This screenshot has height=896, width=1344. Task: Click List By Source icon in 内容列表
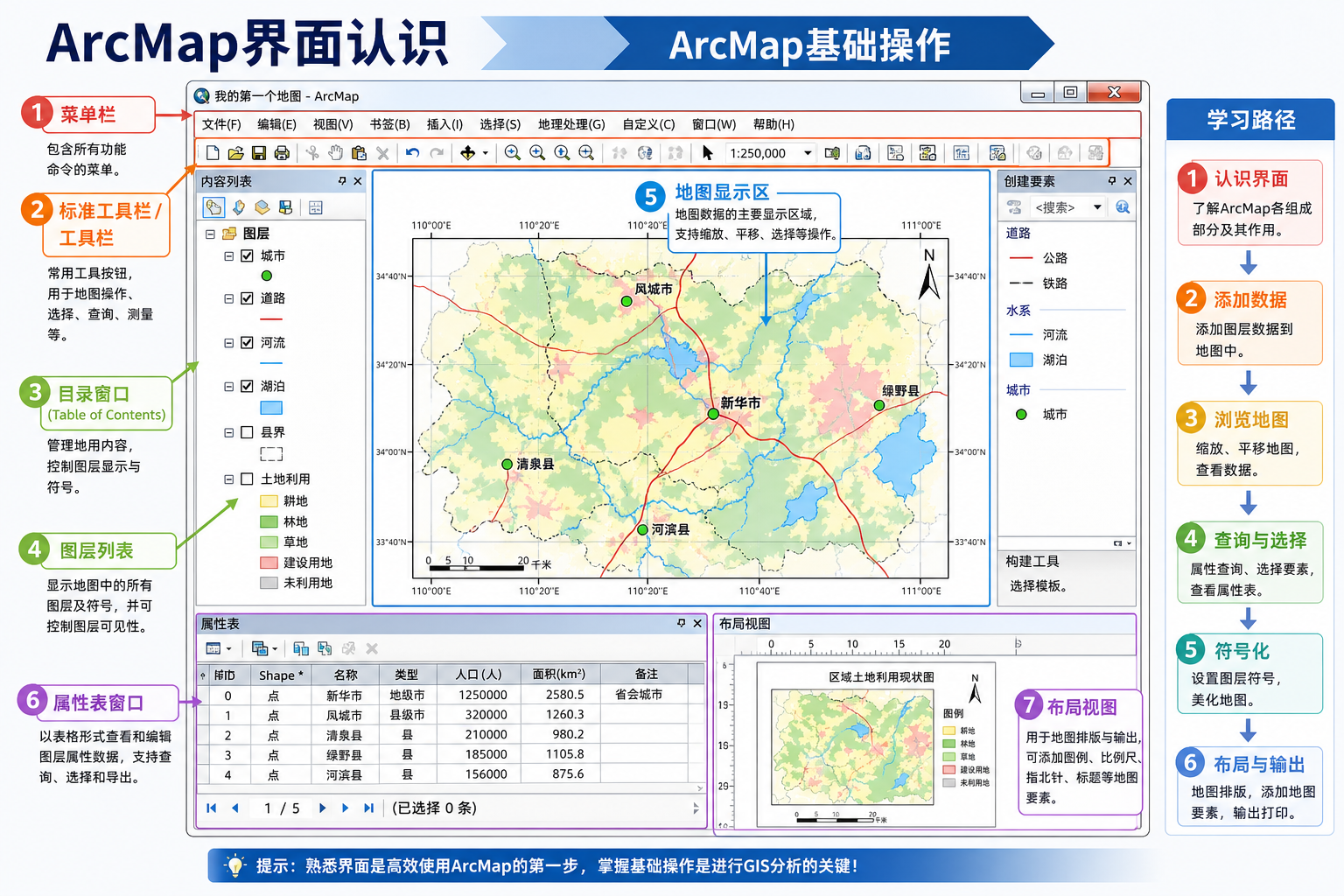pyautogui.click(x=238, y=207)
